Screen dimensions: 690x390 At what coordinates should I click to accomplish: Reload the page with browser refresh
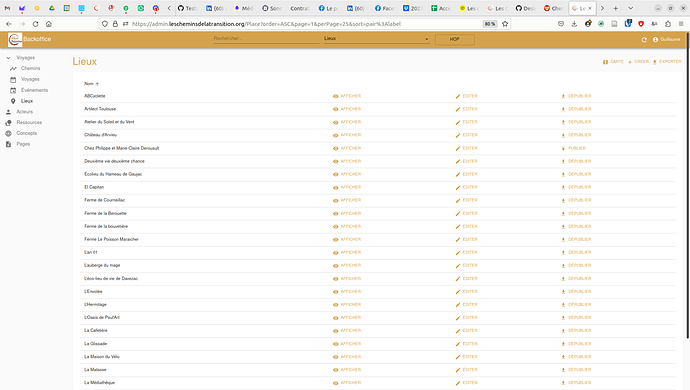pyautogui.click(x=35, y=24)
